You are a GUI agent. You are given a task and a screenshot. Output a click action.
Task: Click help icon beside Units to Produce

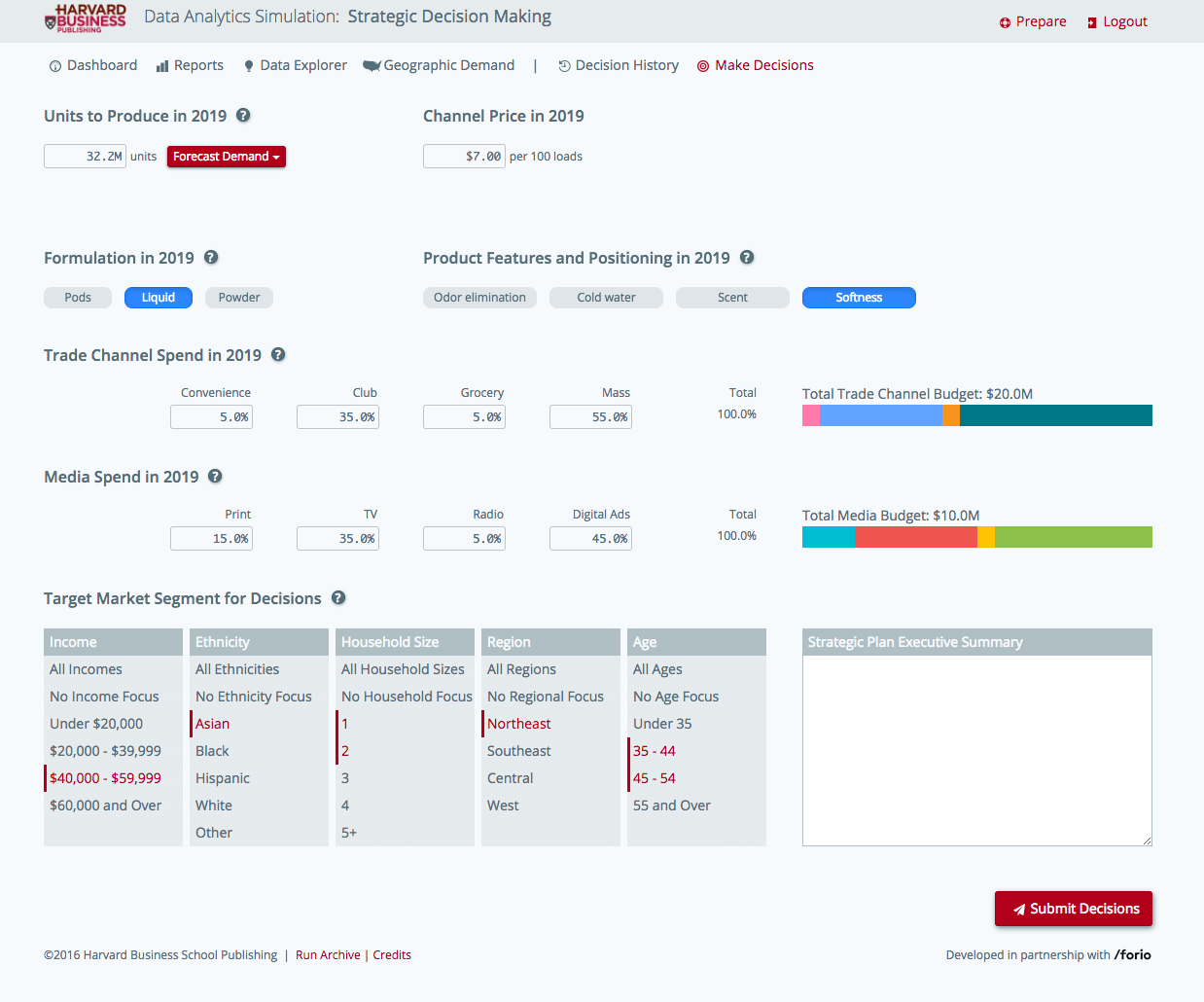tap(243, 115)
